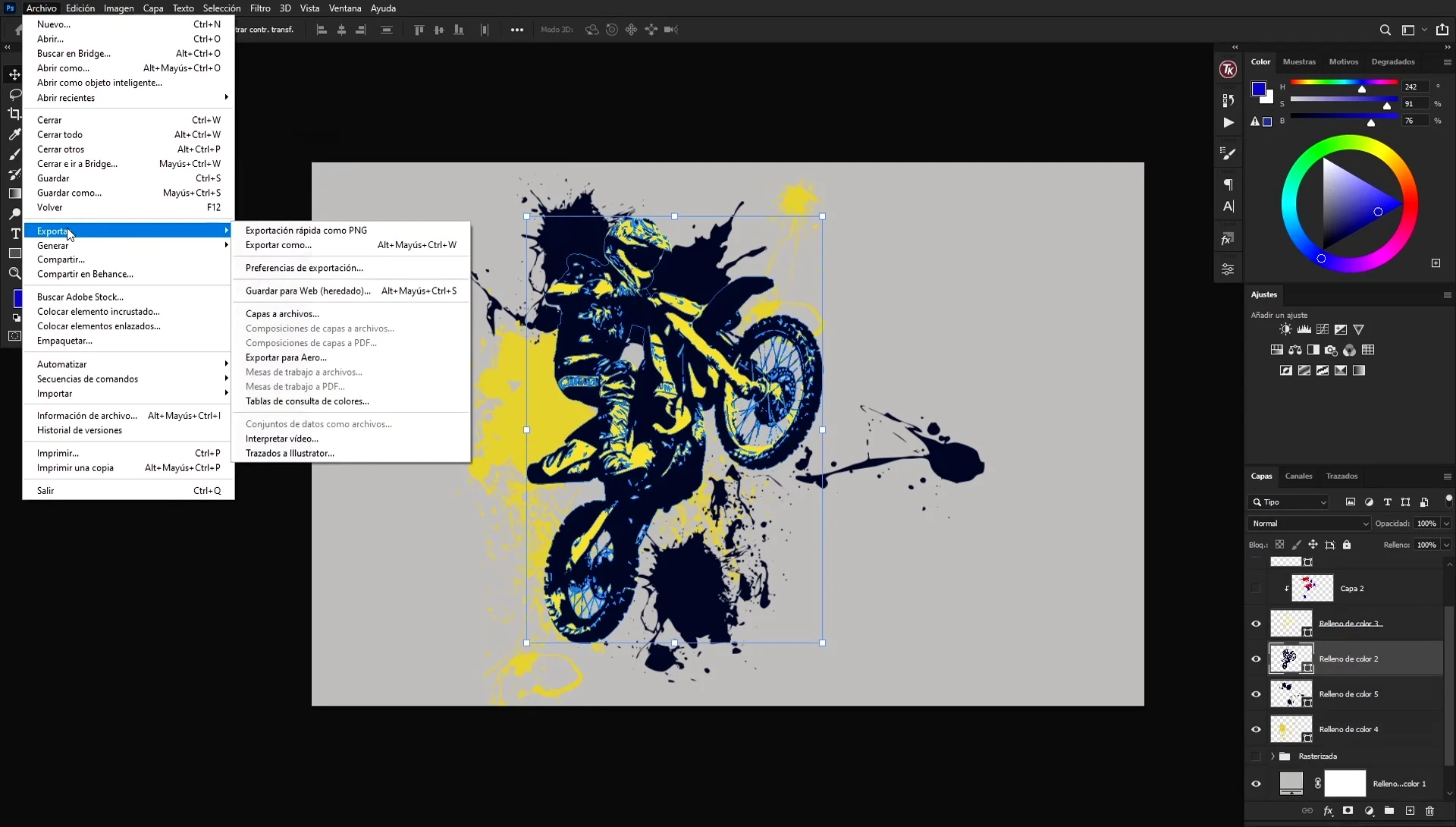This screenshot has height=827, width=1456.
Task: Switch to Canales tab
Action: click(x=1298, y=476)
